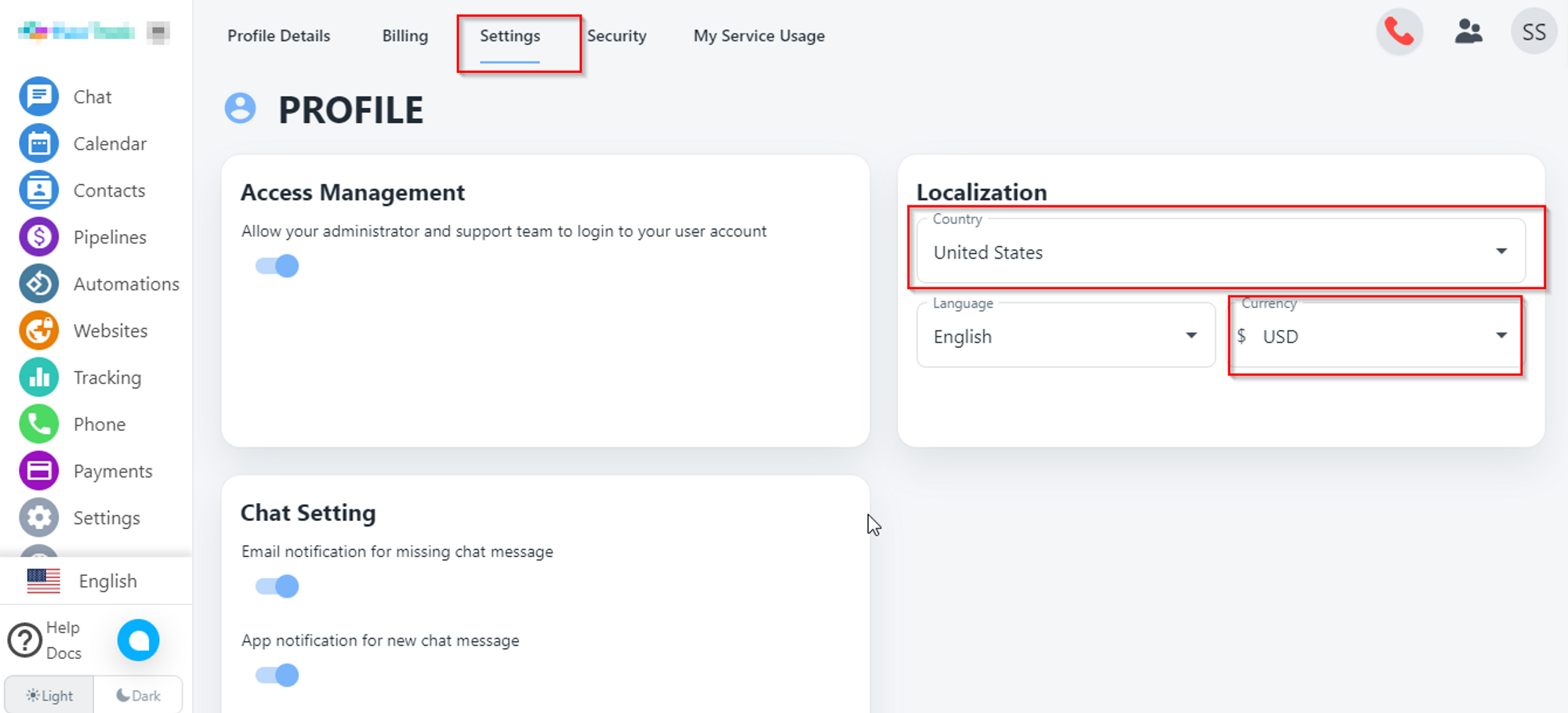The height and width of the screenshot is (713, 1568).
Task: Go to the Security tab
Action: [617, 36]
